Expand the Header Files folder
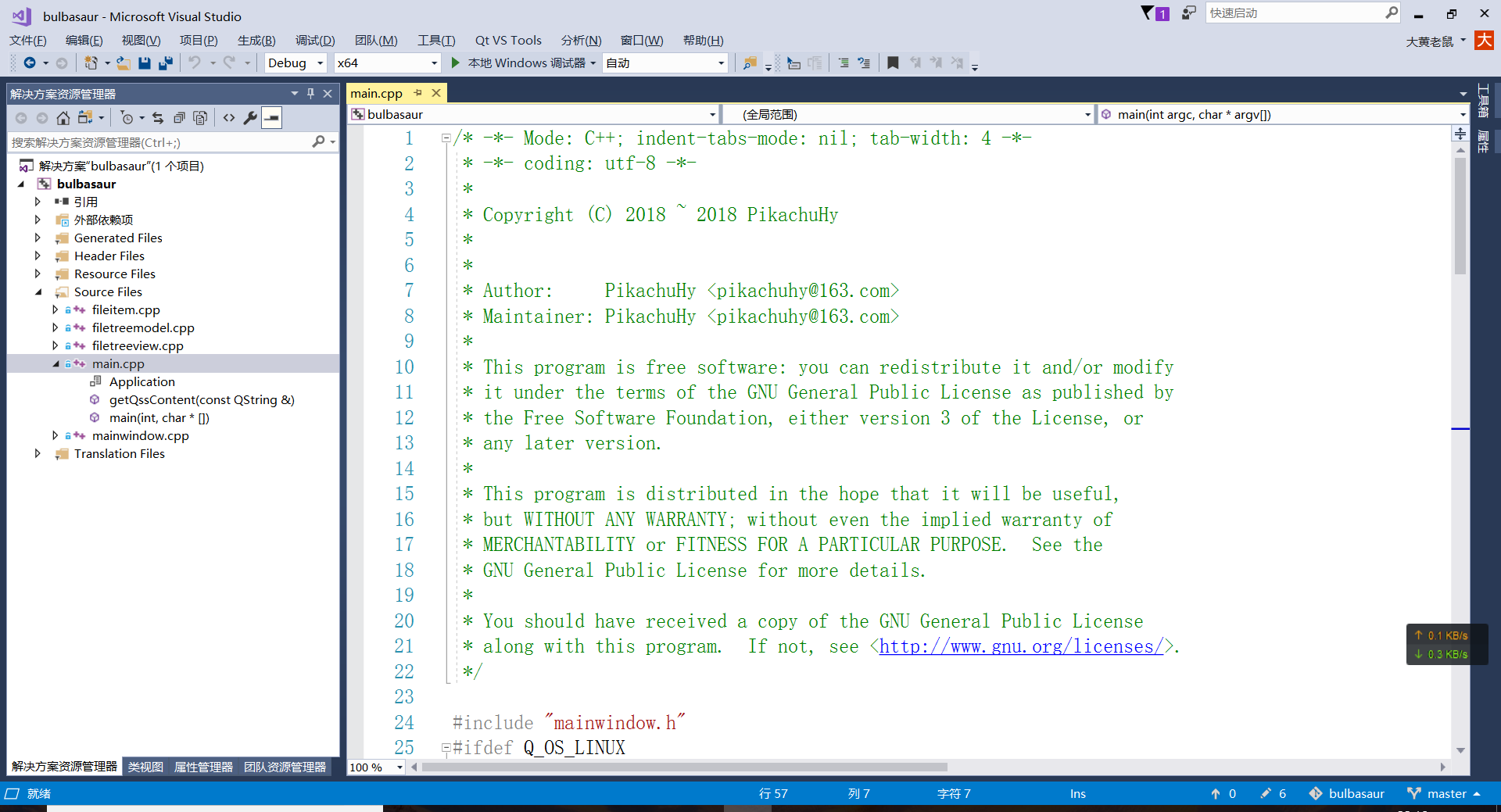This screenshot has height=812, width=1501. coord(38,256)
